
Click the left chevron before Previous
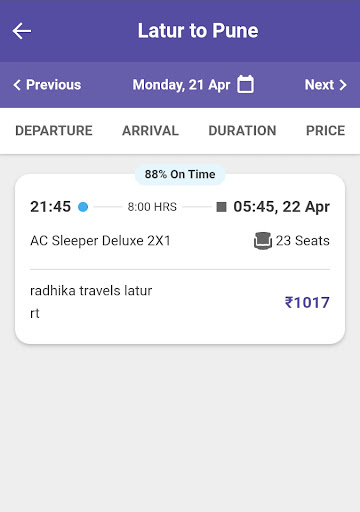coord(17,85)
